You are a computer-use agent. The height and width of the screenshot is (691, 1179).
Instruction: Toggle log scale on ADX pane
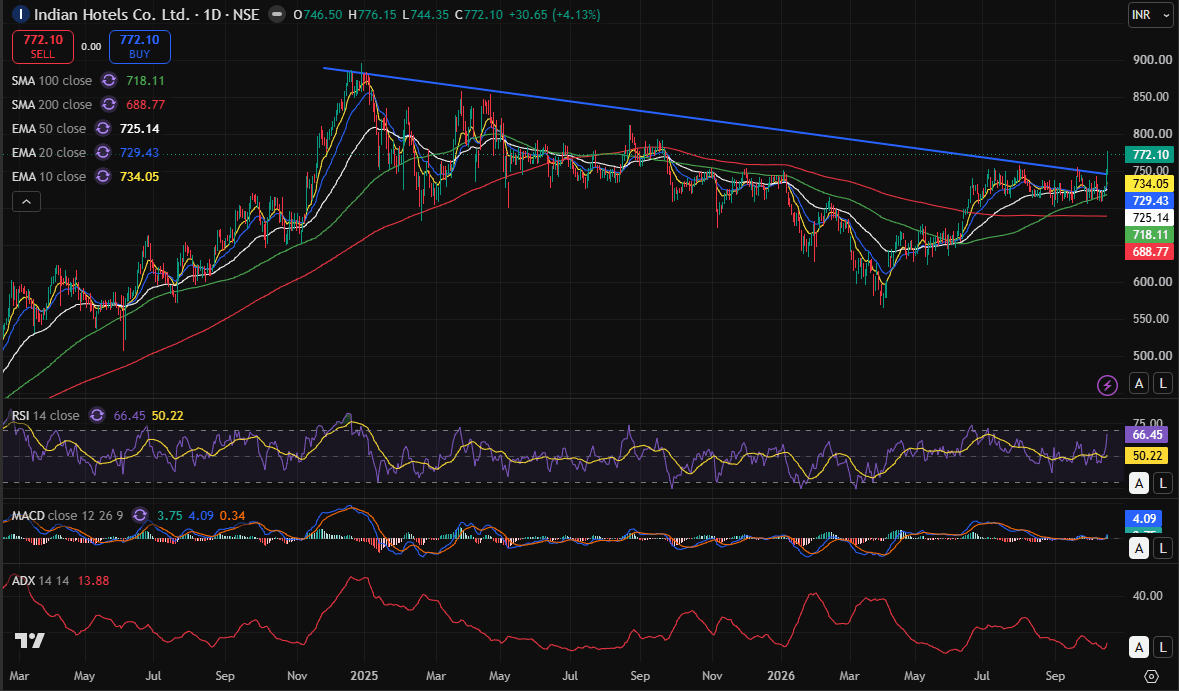point(1163,647)
